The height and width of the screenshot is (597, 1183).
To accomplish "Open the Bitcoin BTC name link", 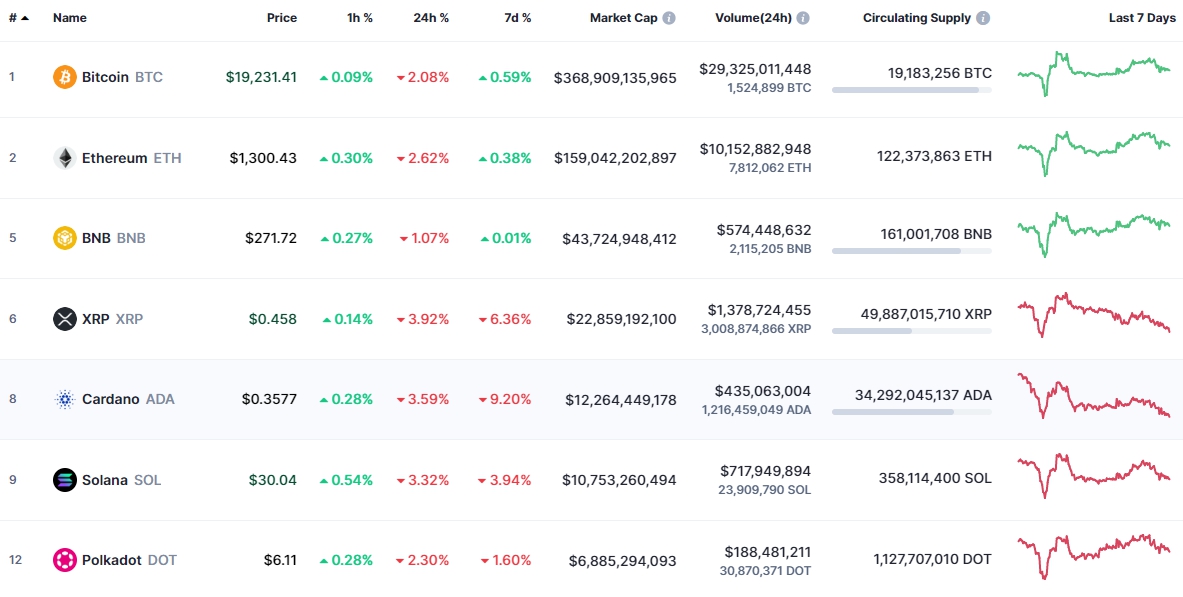I will 122,77.
